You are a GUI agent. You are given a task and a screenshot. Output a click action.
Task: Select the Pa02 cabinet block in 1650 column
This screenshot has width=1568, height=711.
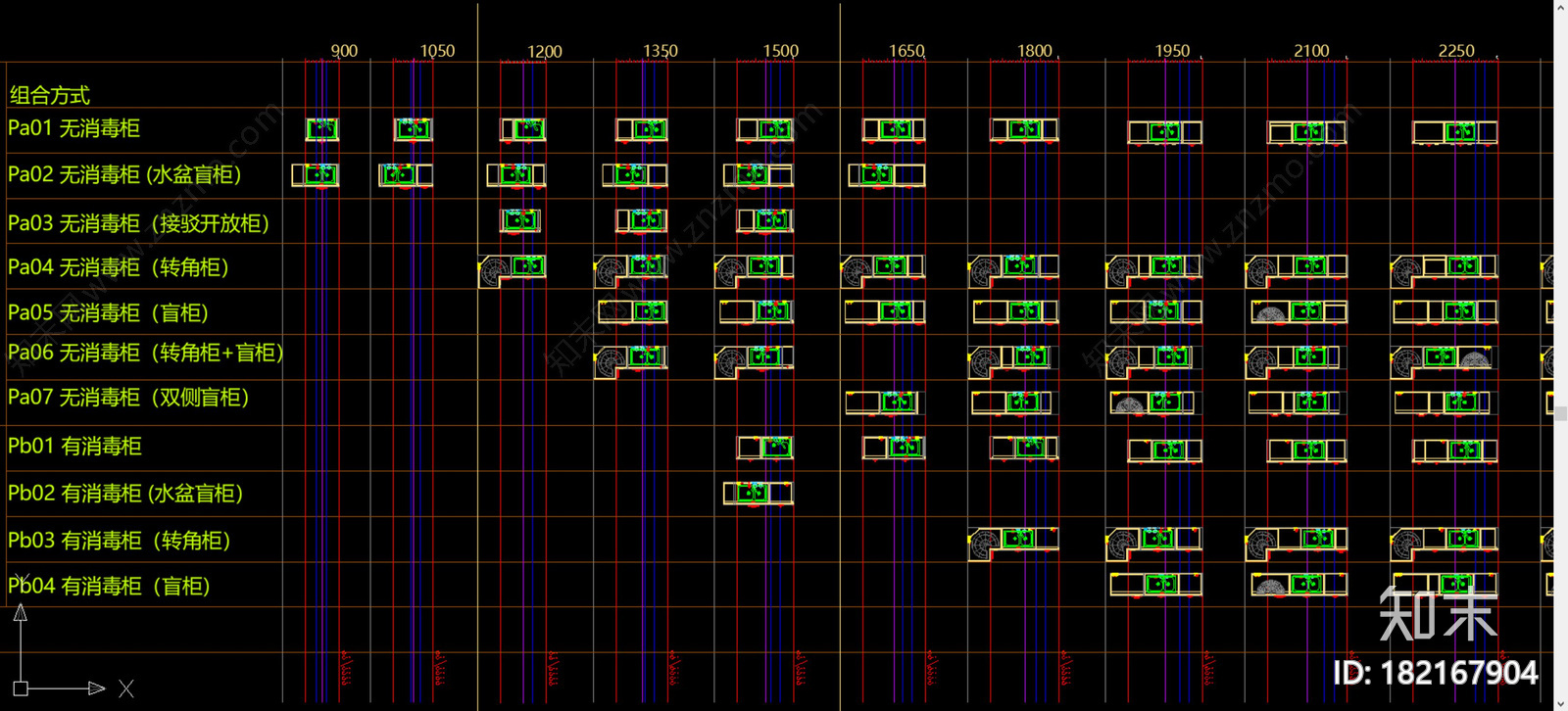[x=887, y=175]
